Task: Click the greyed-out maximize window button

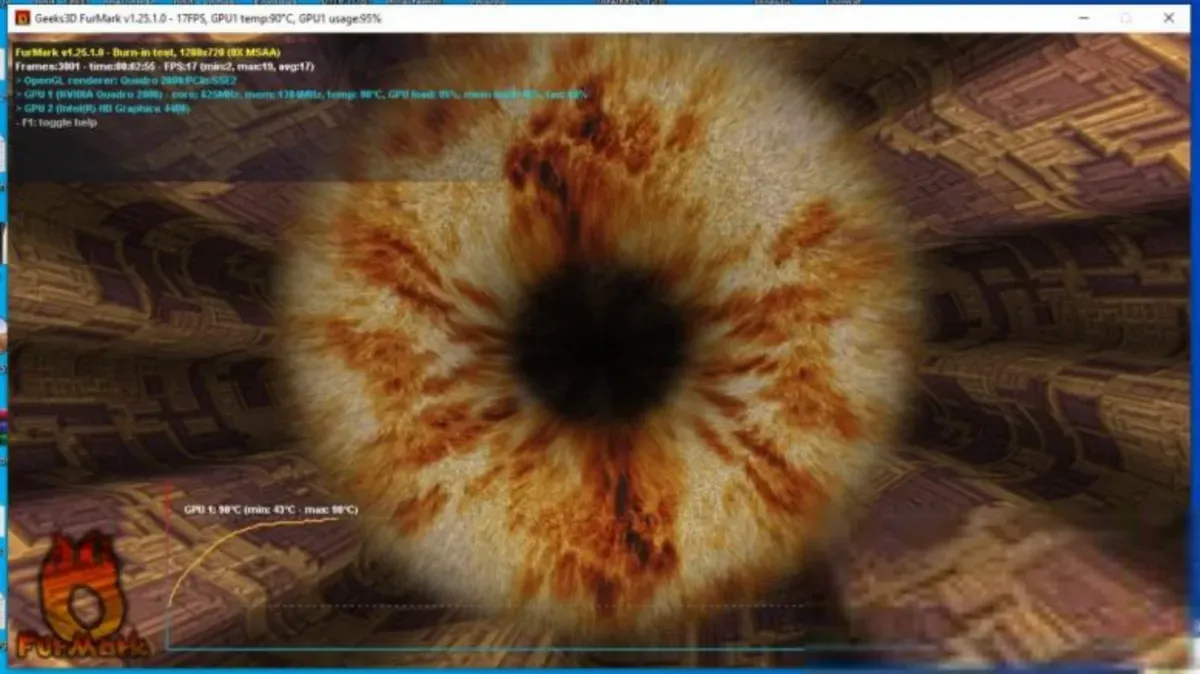Action: (x=1126, y=18)
